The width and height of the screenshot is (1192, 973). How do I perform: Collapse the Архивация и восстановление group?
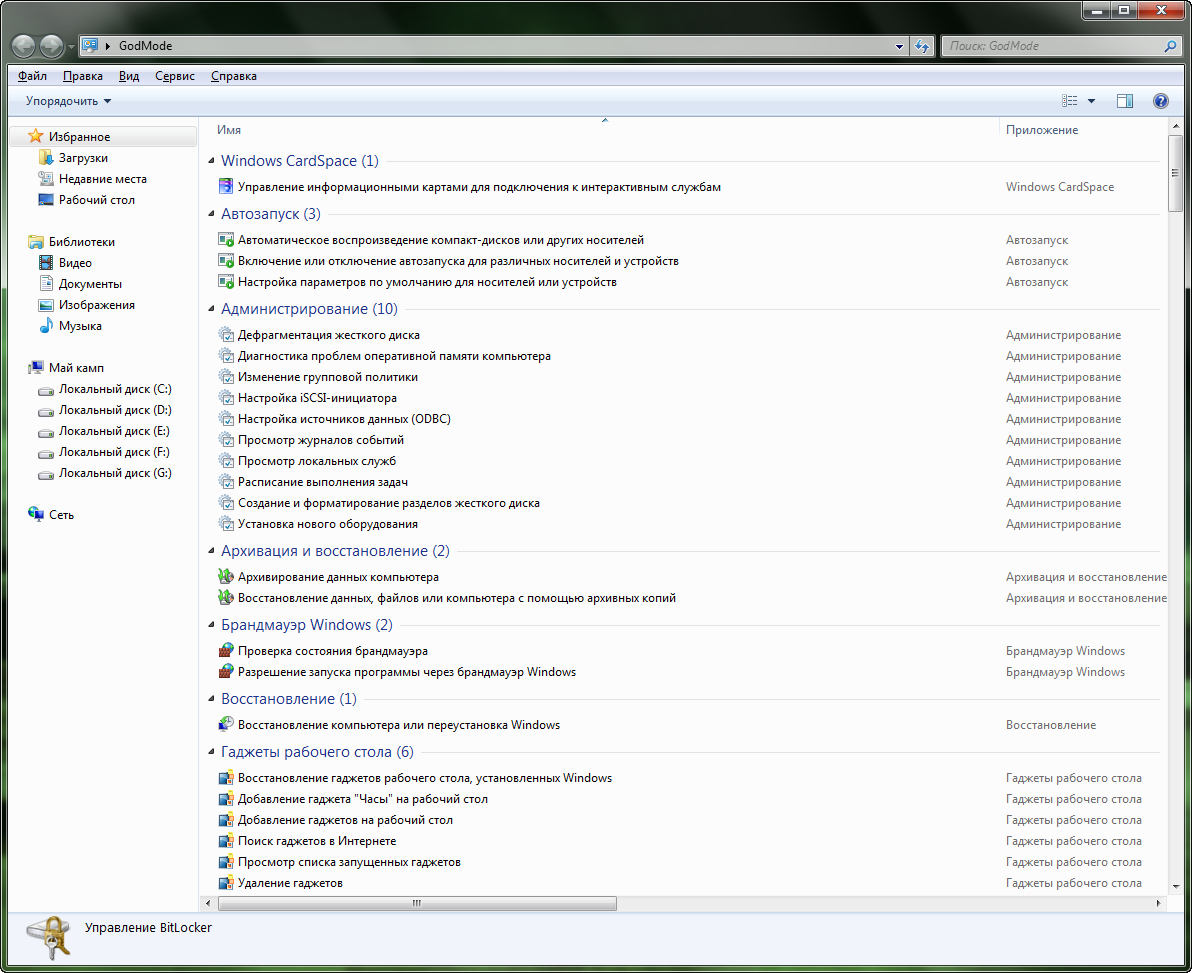point(211,550)
